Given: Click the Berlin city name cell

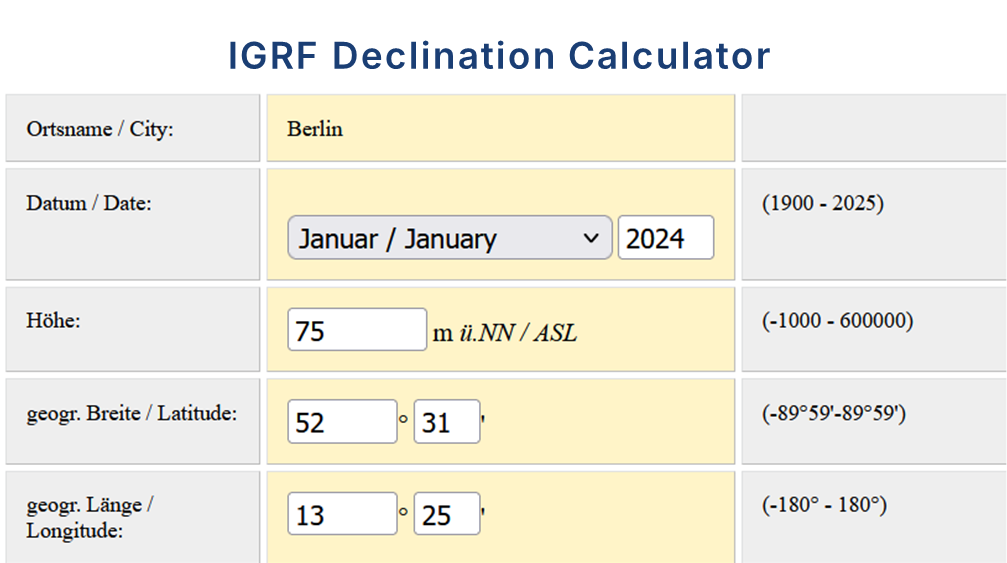Looking at the screenshot, I should (x=315, y=129).
